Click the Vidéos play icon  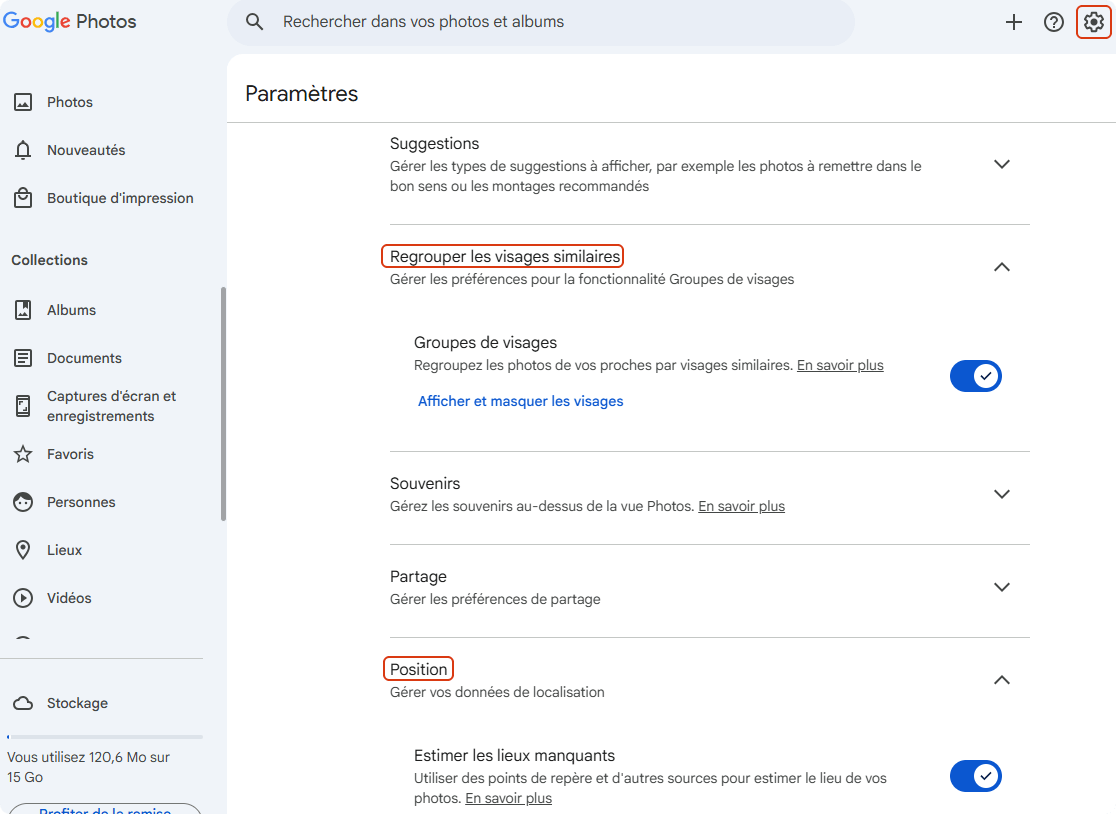pos(23,597)
